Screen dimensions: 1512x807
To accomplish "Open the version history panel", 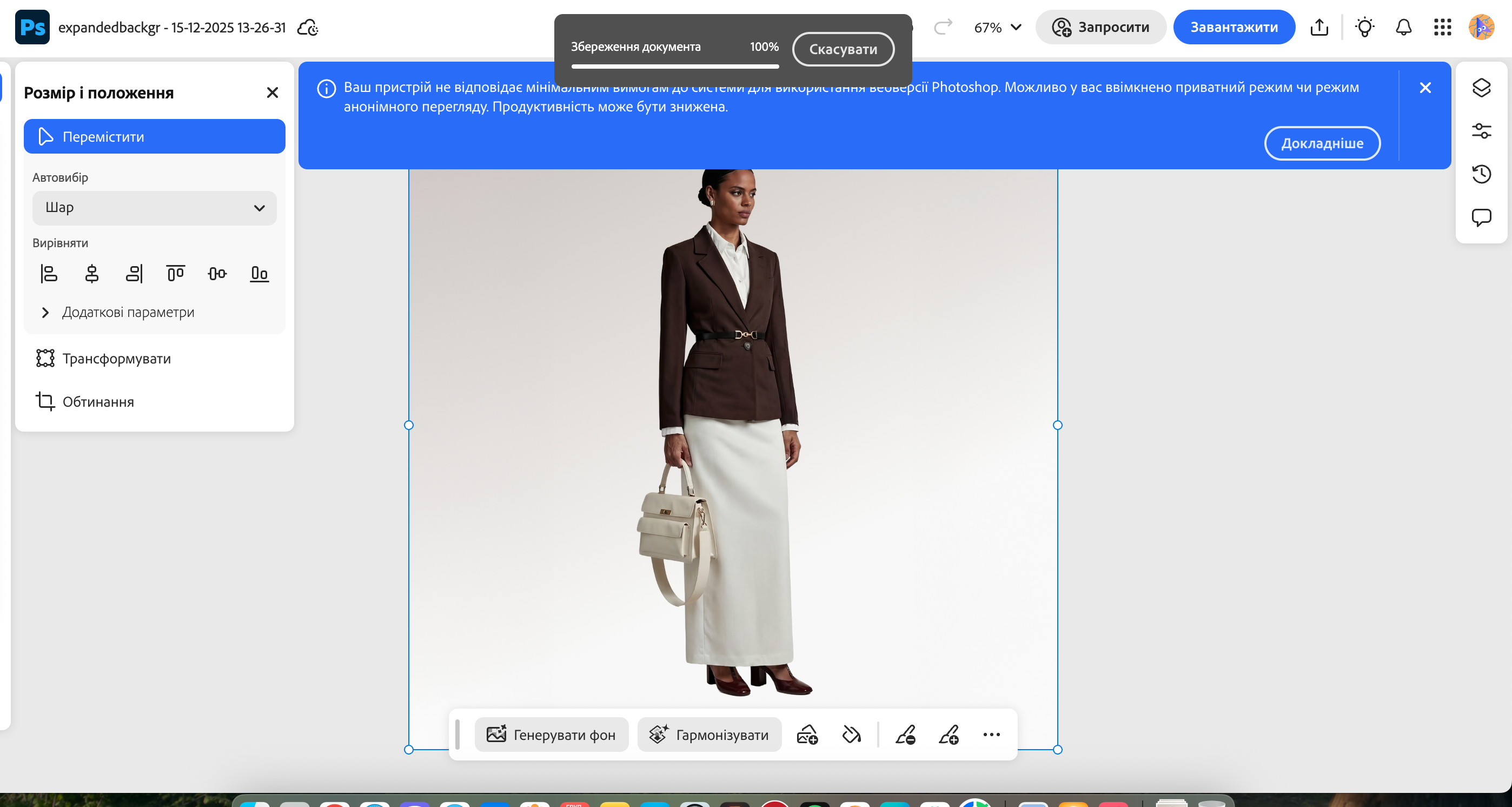I will click(x=1481, y=174).
